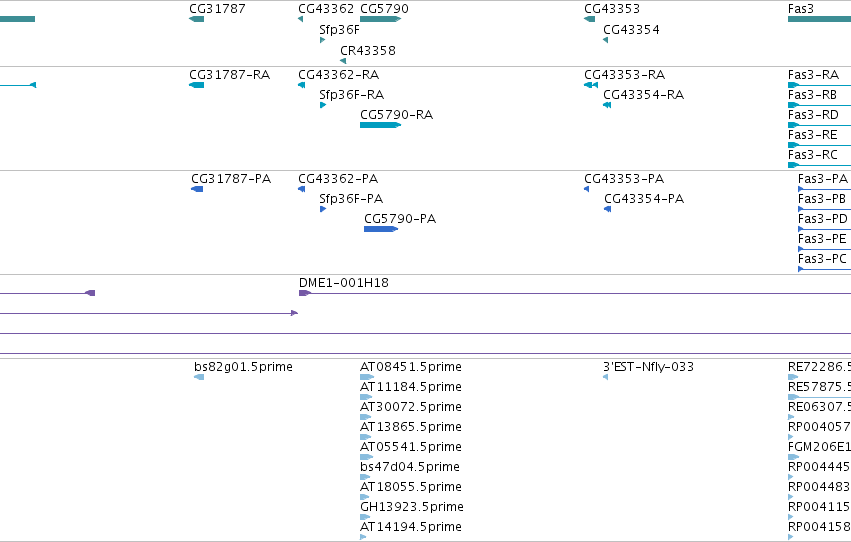Click the CG43362 gene label
The image size is (851, 542).
point(326,9)
